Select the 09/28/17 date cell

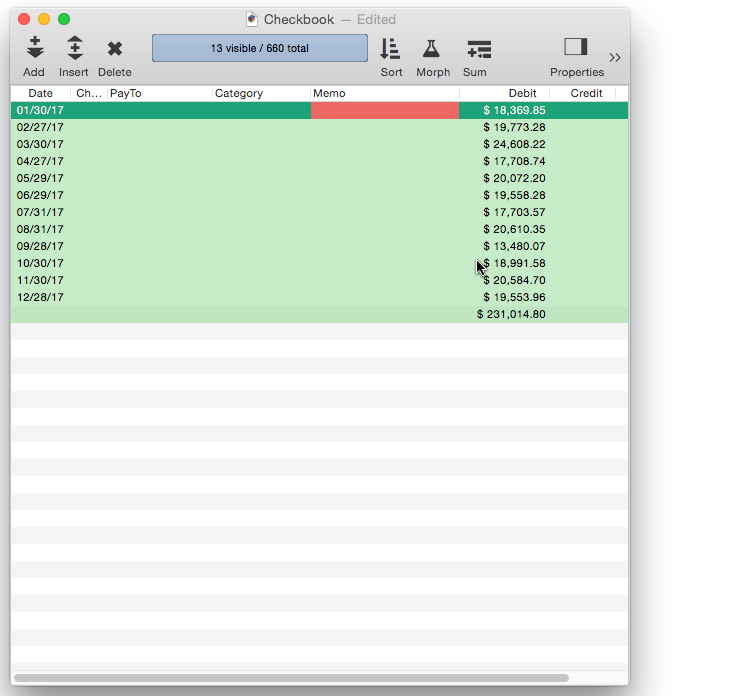pyautogui.click(x=40, y=246)
